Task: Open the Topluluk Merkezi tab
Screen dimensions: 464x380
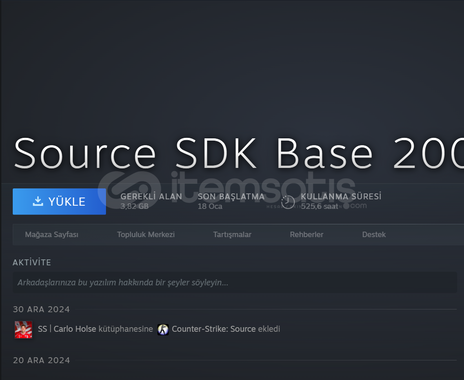Action: [146, 235]
